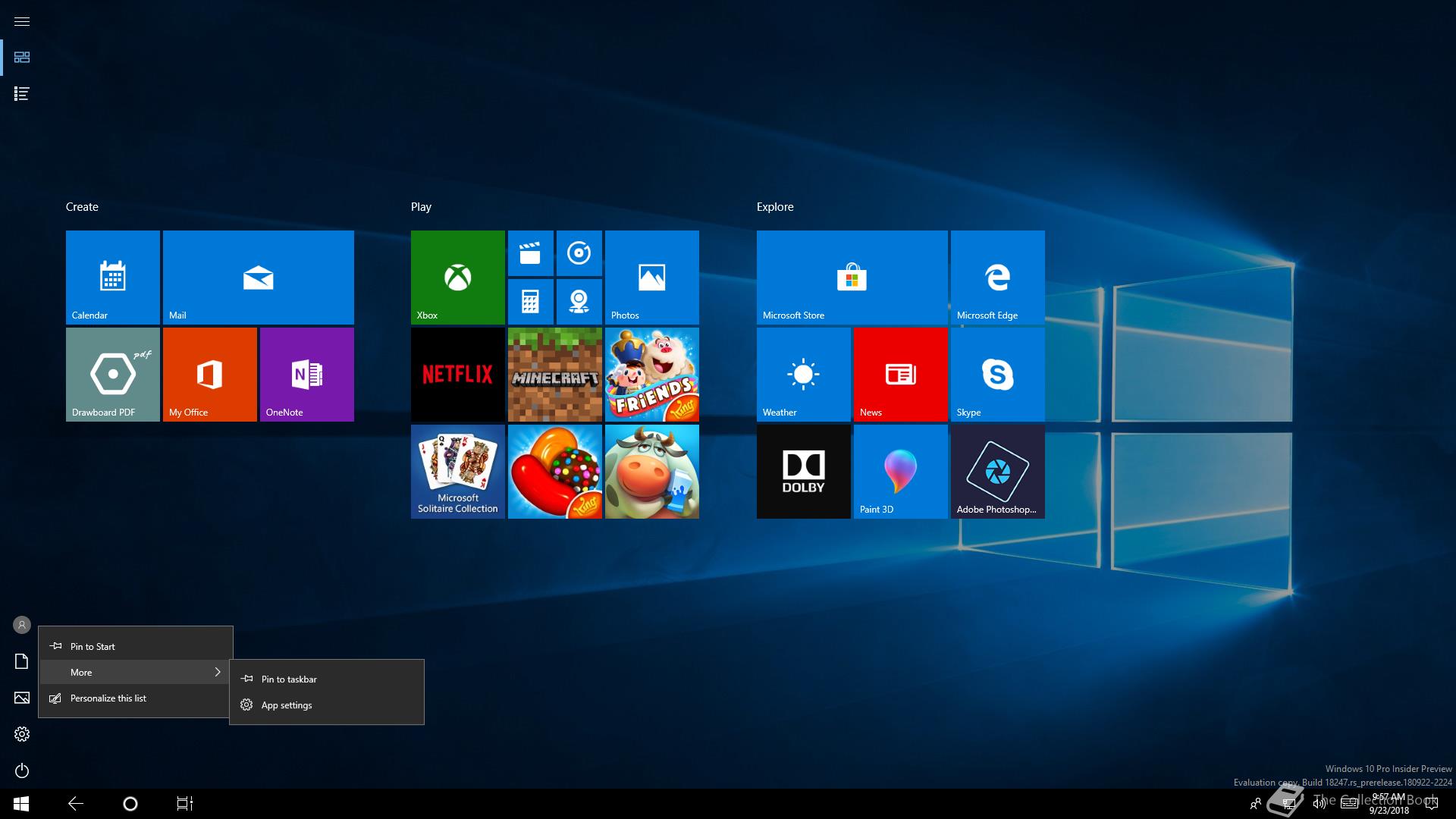
Task: Open the Documents sidebar icon
Action: (22, 661)
